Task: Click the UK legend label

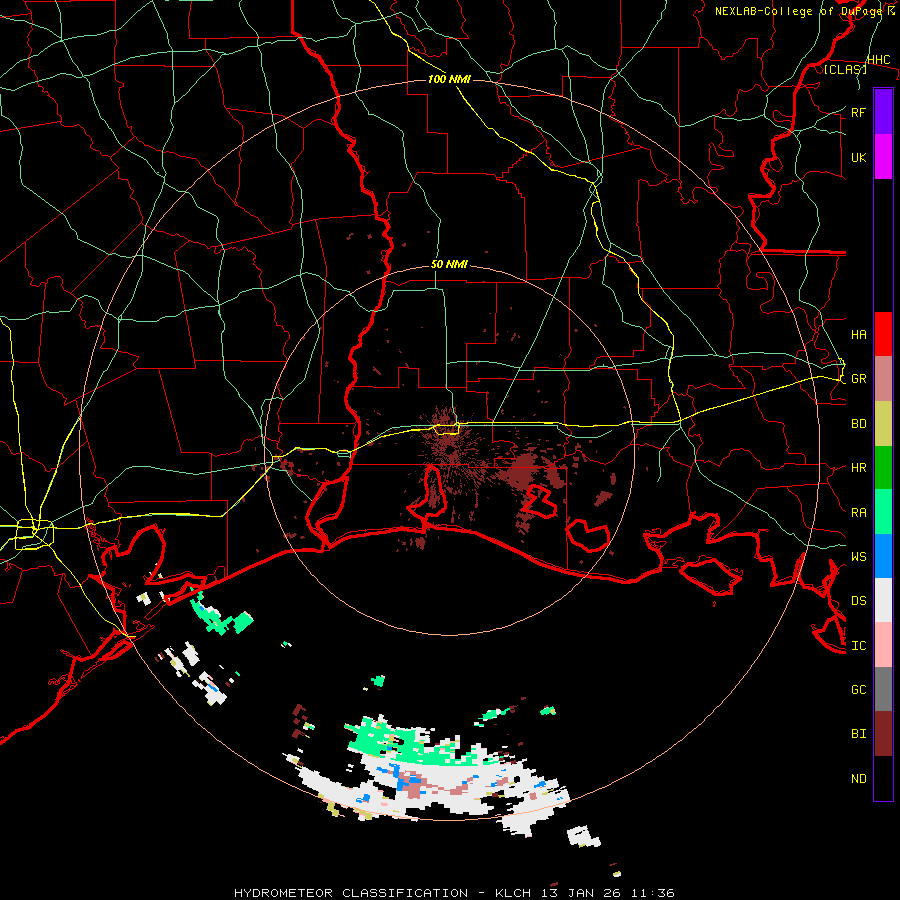Action: 858,157
